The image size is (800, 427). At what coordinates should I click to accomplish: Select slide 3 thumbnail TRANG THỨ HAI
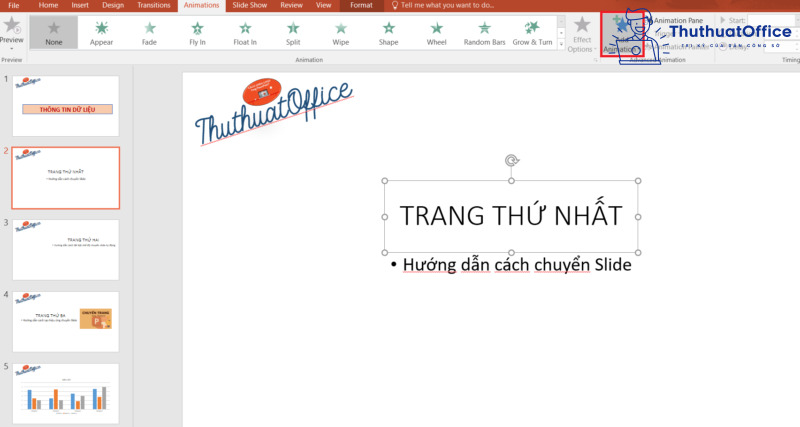pos(66,250)
